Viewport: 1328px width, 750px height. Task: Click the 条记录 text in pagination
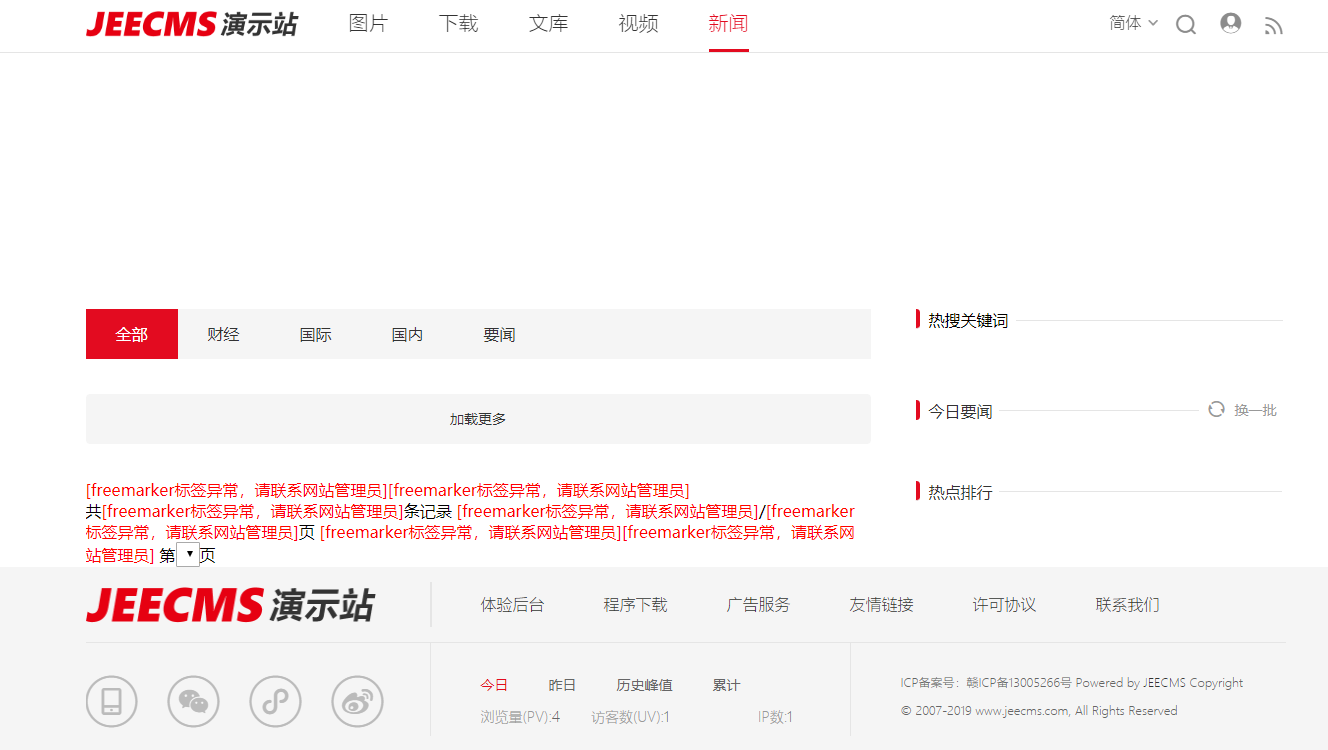click(428, 512)
